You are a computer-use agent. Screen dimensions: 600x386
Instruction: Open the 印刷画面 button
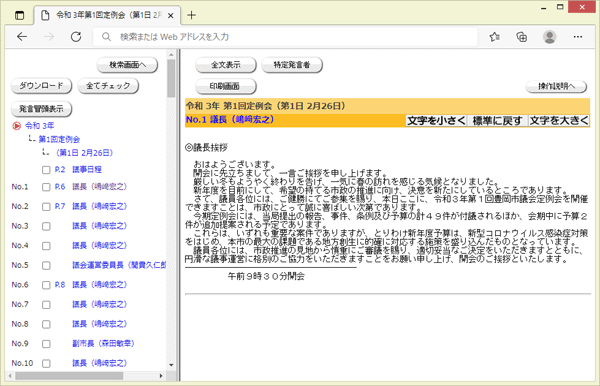click(x=226, y=86)
